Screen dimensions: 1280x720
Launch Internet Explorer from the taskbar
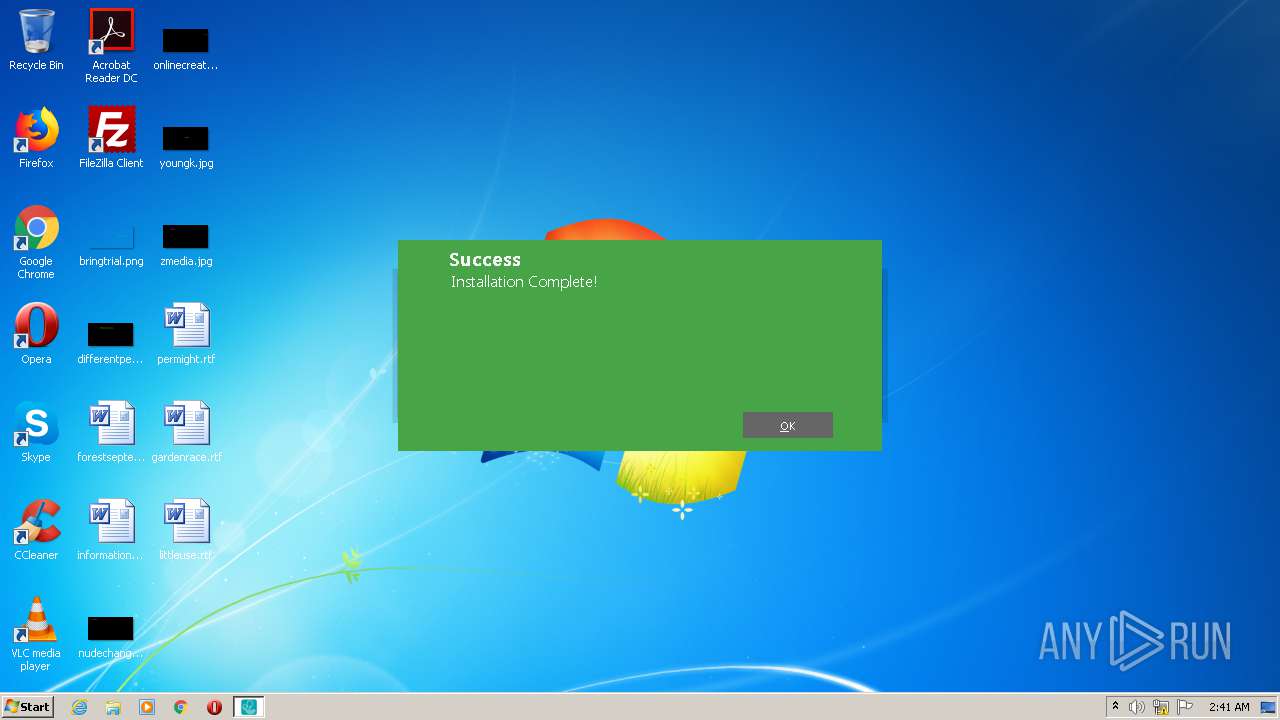tap(79, 707)
